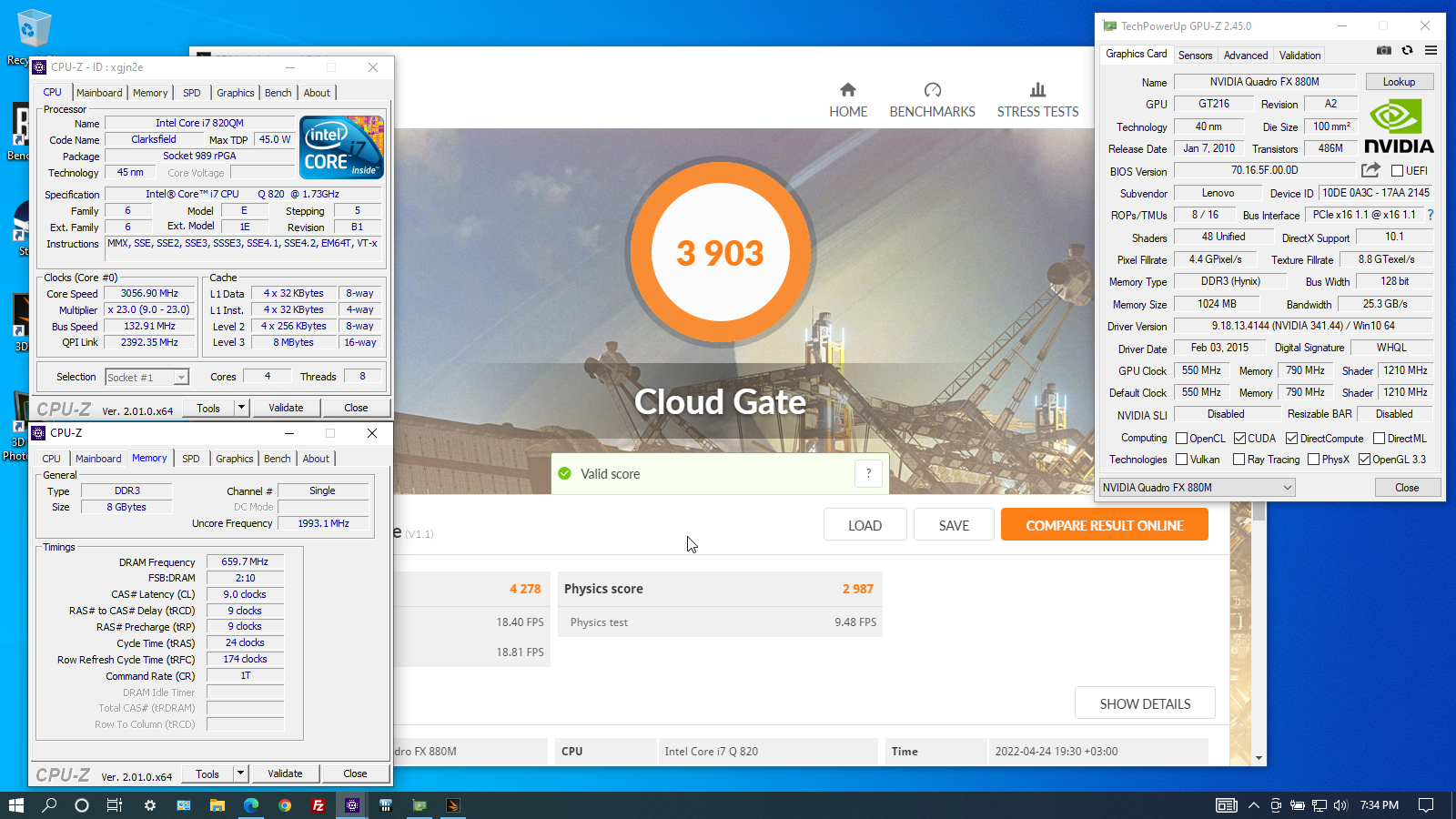
Task: Open Tools dropdown arrow in lower CPU-Z
Action: tap(240, 773)
